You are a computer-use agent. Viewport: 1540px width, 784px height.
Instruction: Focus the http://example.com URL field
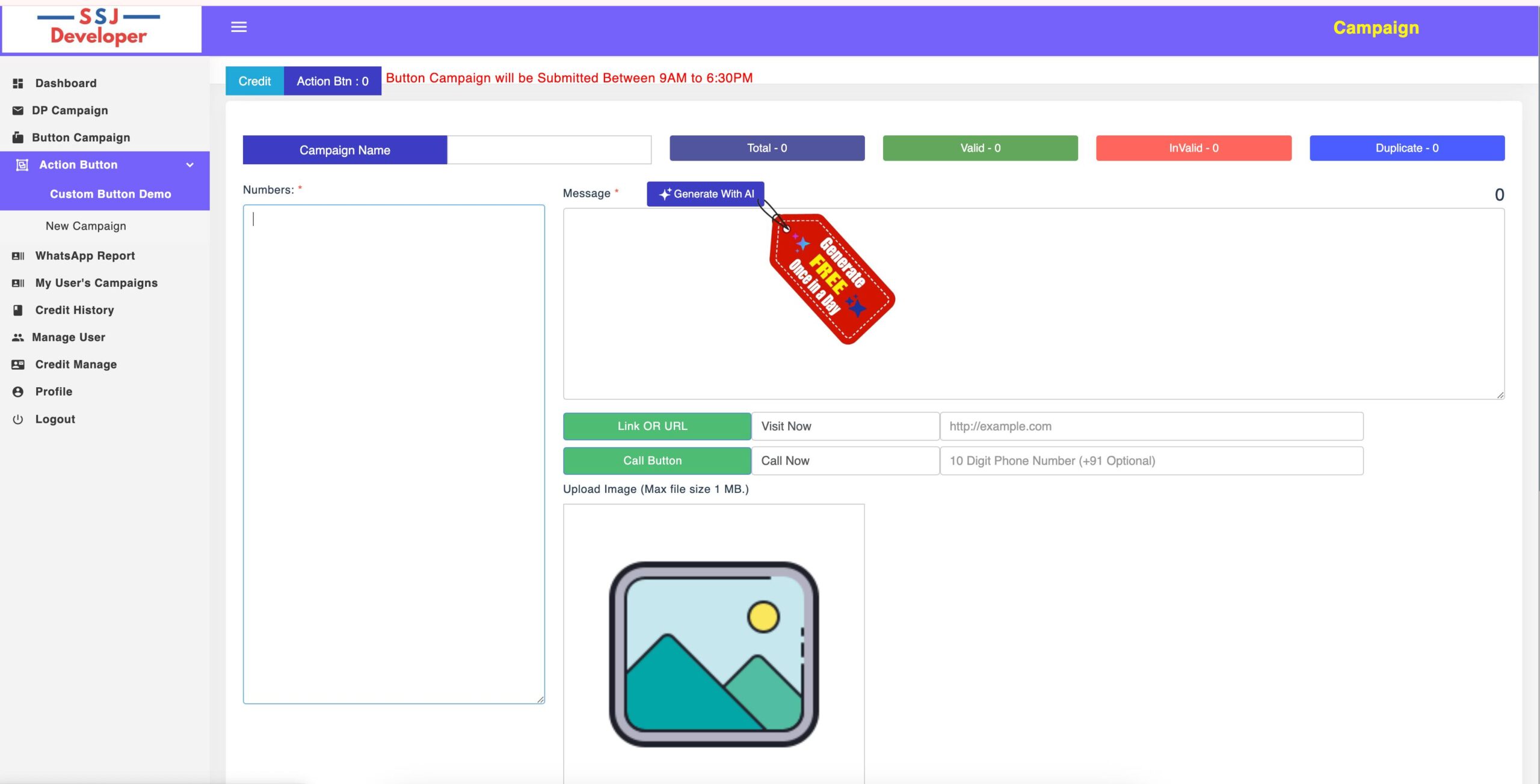pyautogui.click(x=1151, y=426)
